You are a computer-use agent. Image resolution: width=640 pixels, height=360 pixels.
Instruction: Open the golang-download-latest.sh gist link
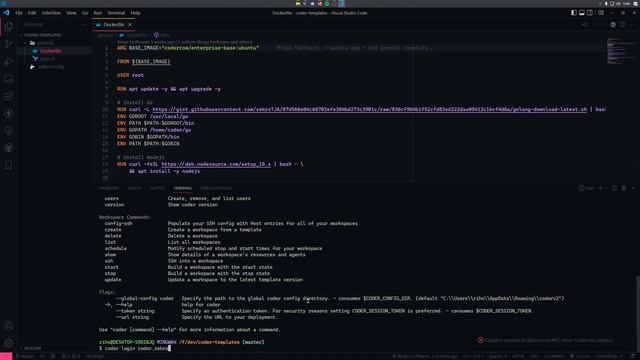369,109
